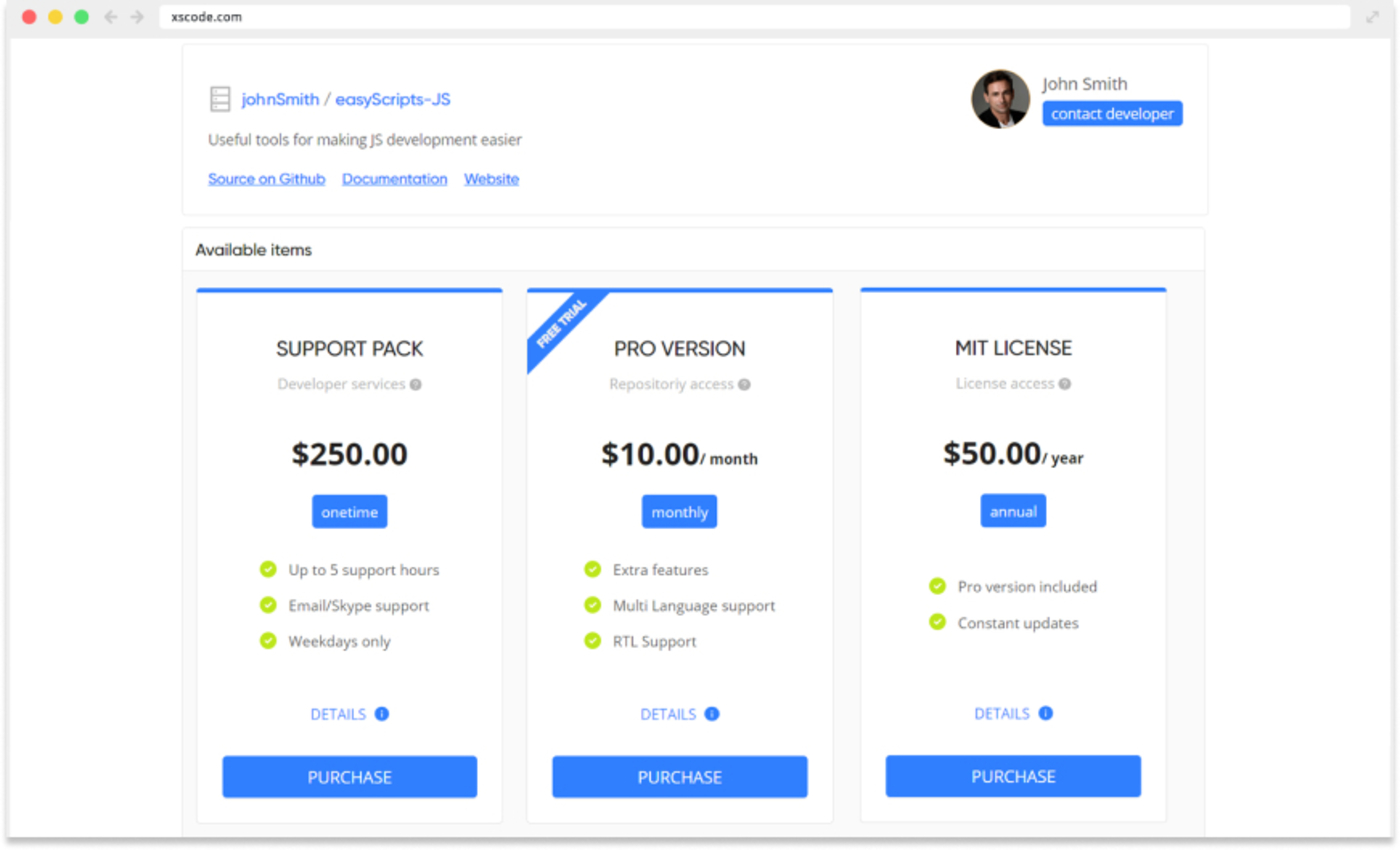Visit the Website link
Image resolution: width=1400 pixels, height=850 pixels.
pos(491,178)
